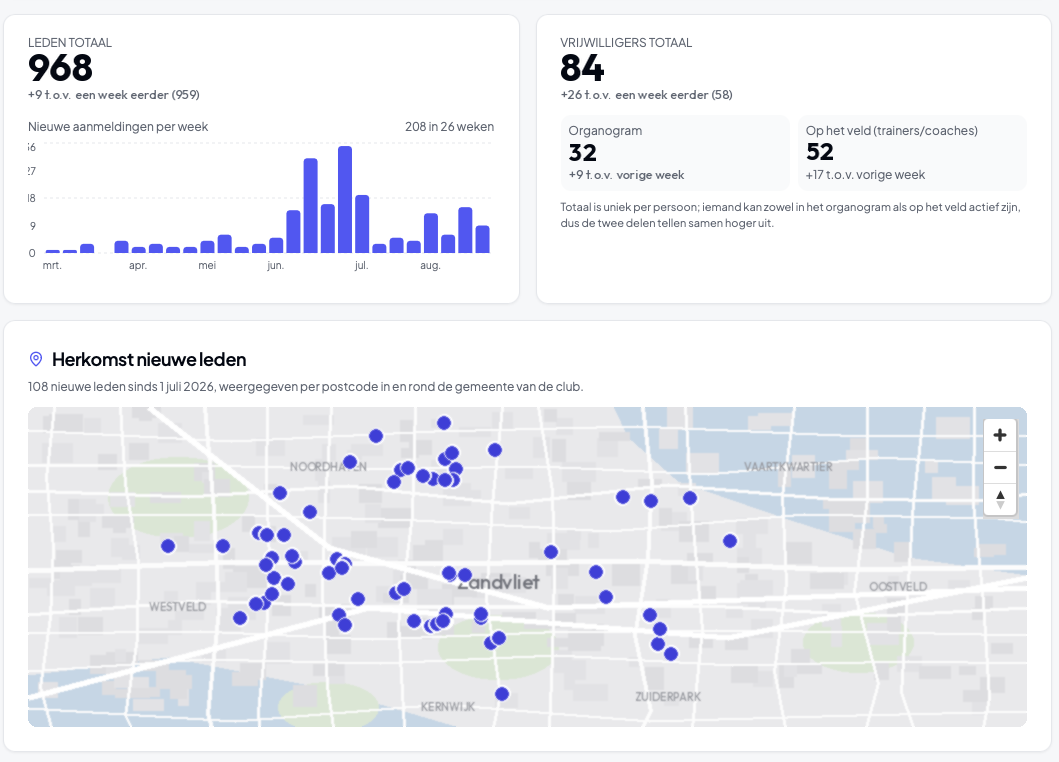
Task: Click the last bar of the aanmeldingen chart
Action: 482,239
